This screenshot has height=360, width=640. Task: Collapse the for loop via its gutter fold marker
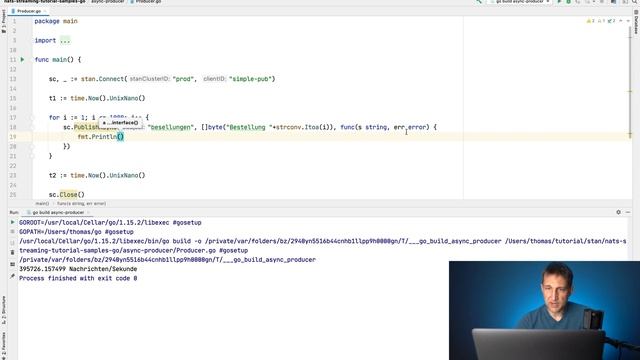pos(31,118)
